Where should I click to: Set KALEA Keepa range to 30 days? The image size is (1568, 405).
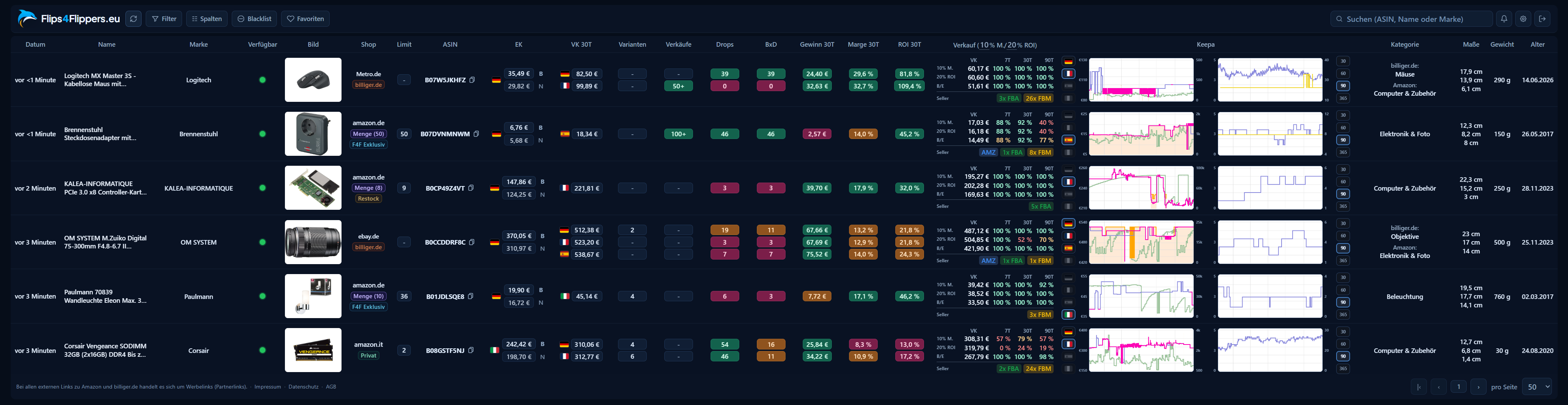pyautogui.click(x=1343, y=169)
